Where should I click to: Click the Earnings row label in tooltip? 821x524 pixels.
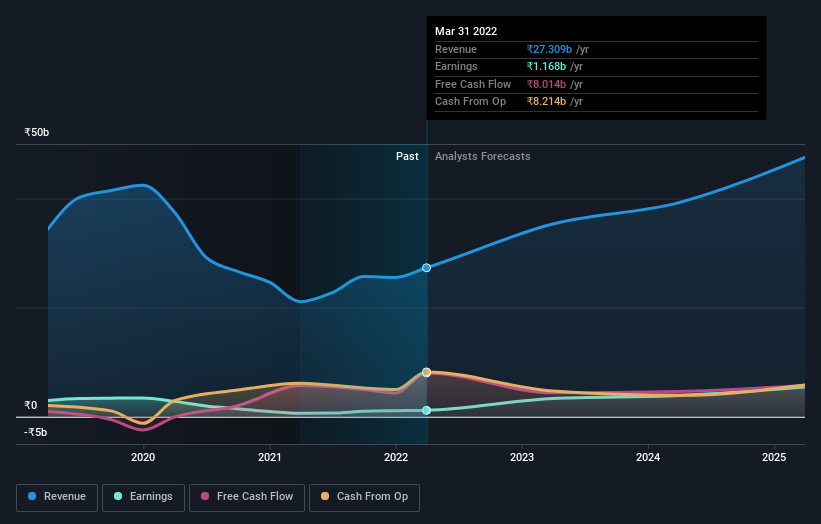(x=456, y=66)
